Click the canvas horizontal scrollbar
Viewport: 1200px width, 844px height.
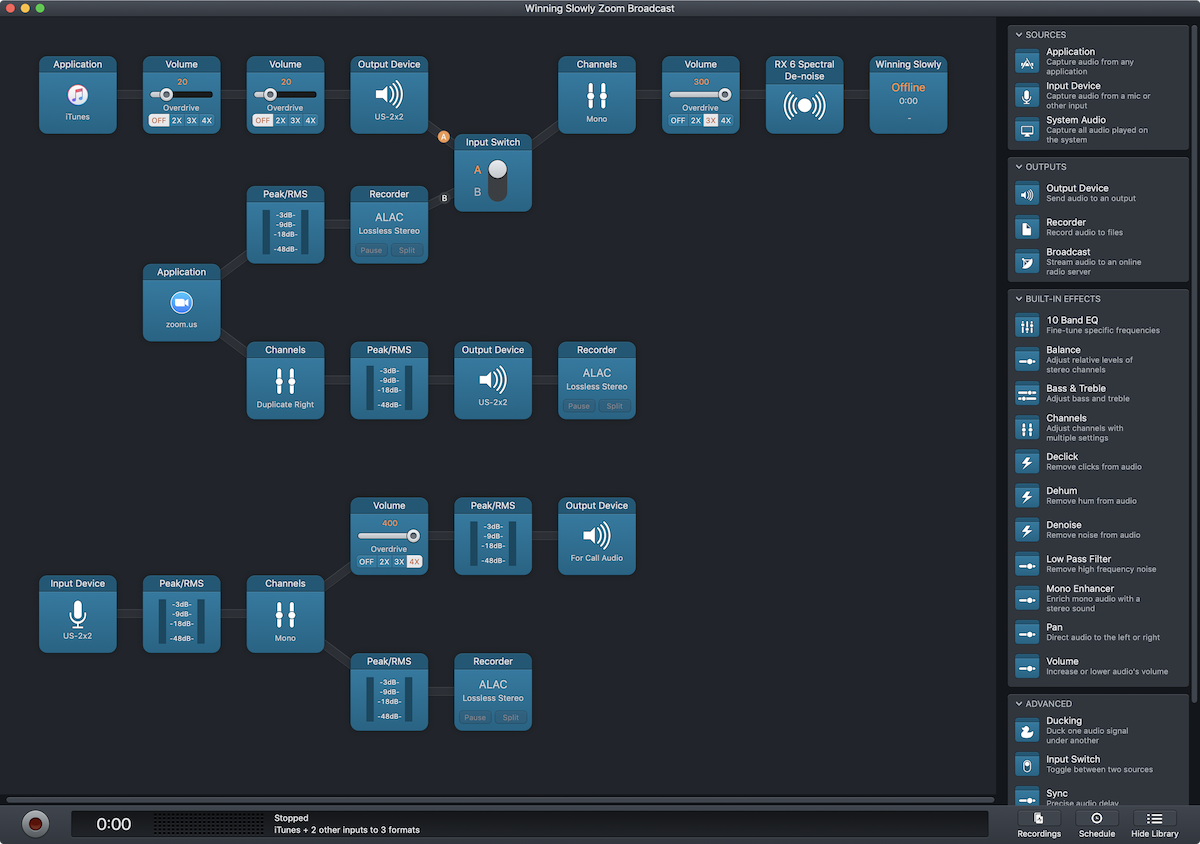coord(500,800)
